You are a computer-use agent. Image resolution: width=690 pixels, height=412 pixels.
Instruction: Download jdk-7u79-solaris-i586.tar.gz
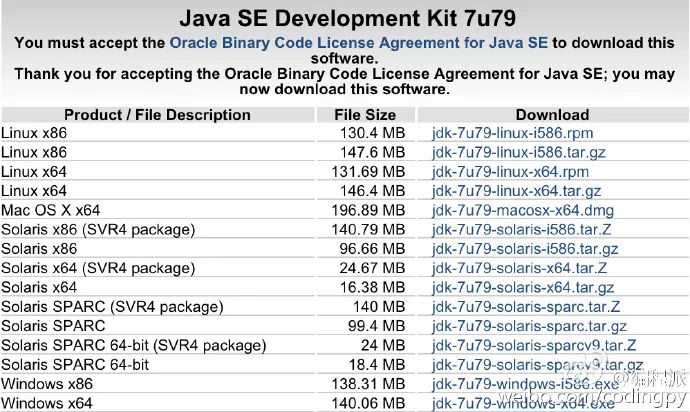pos(525,249)
